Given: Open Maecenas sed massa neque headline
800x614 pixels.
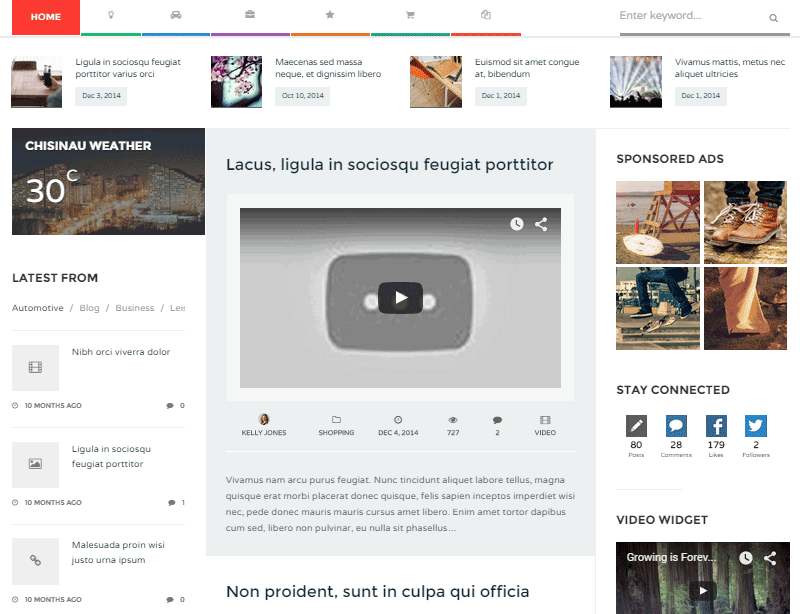Looking at the screenshot, I should click(x=328, y=68).
